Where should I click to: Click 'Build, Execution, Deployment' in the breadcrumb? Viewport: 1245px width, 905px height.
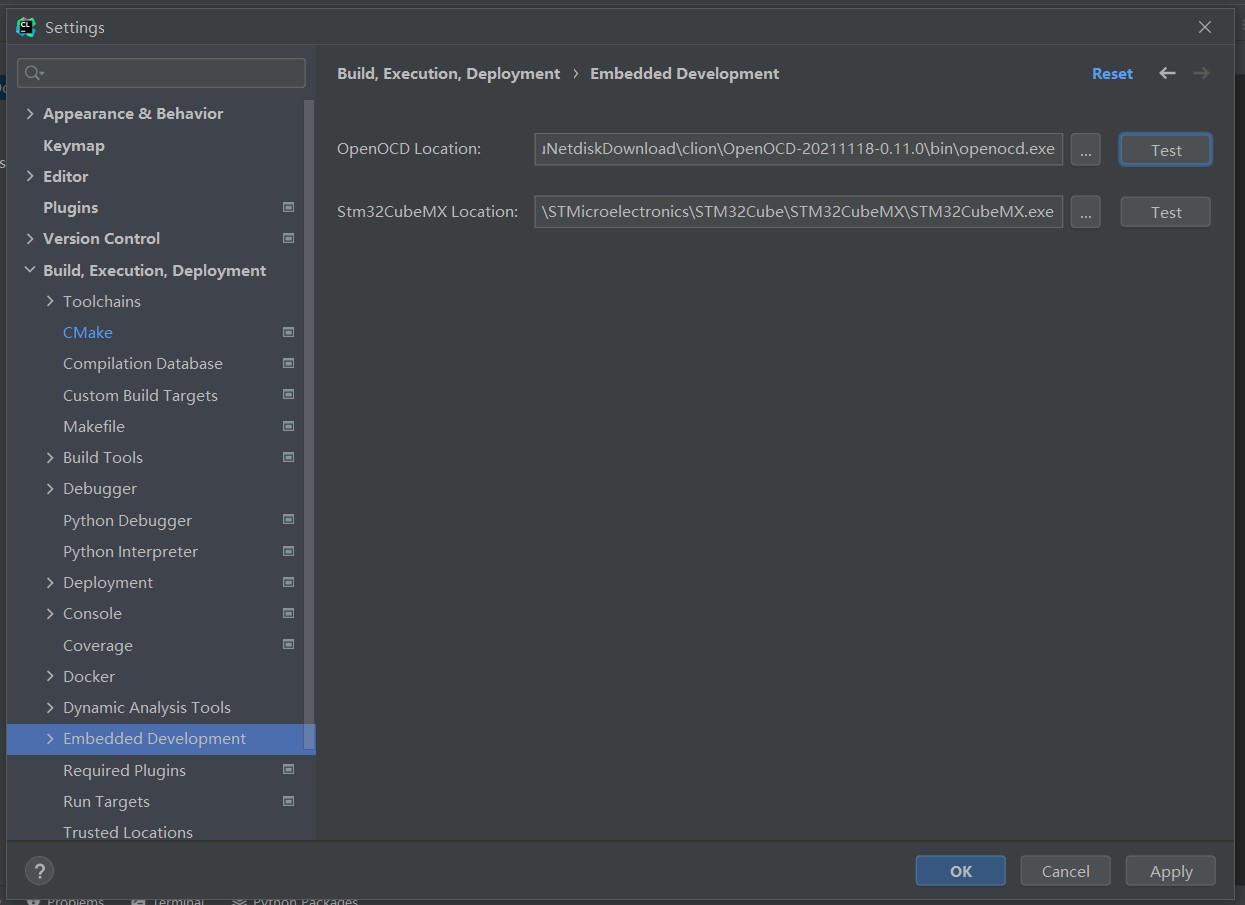tap(448, 74)
